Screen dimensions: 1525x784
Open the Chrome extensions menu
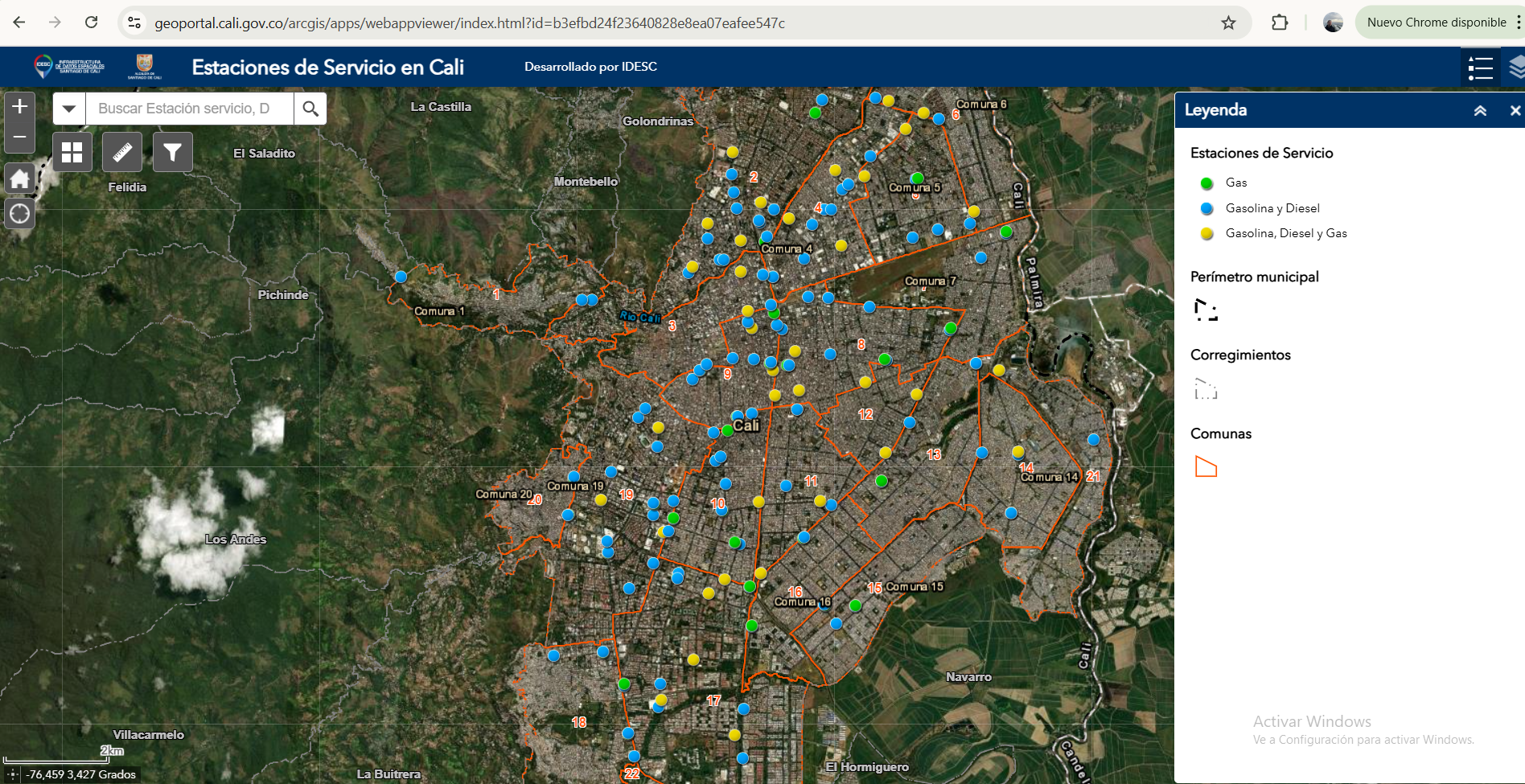point(1280,23)
